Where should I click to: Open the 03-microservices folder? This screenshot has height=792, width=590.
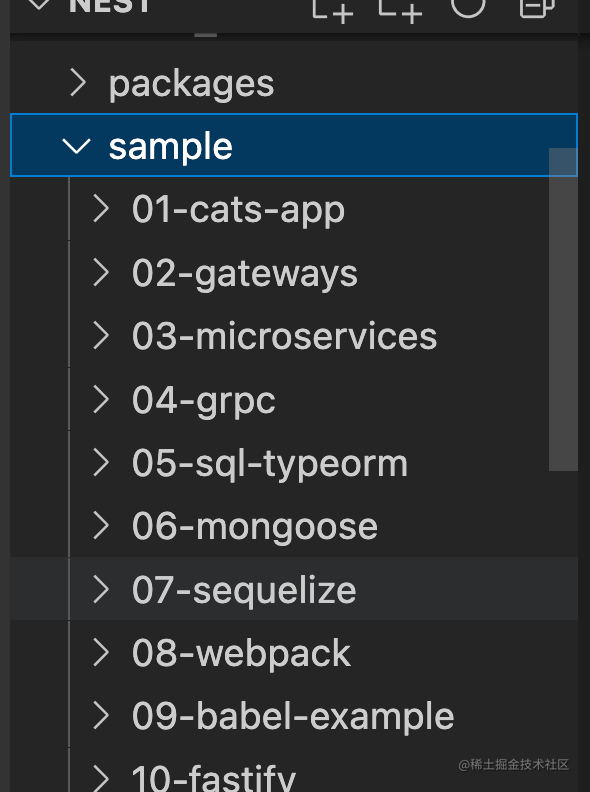(284, 336)
